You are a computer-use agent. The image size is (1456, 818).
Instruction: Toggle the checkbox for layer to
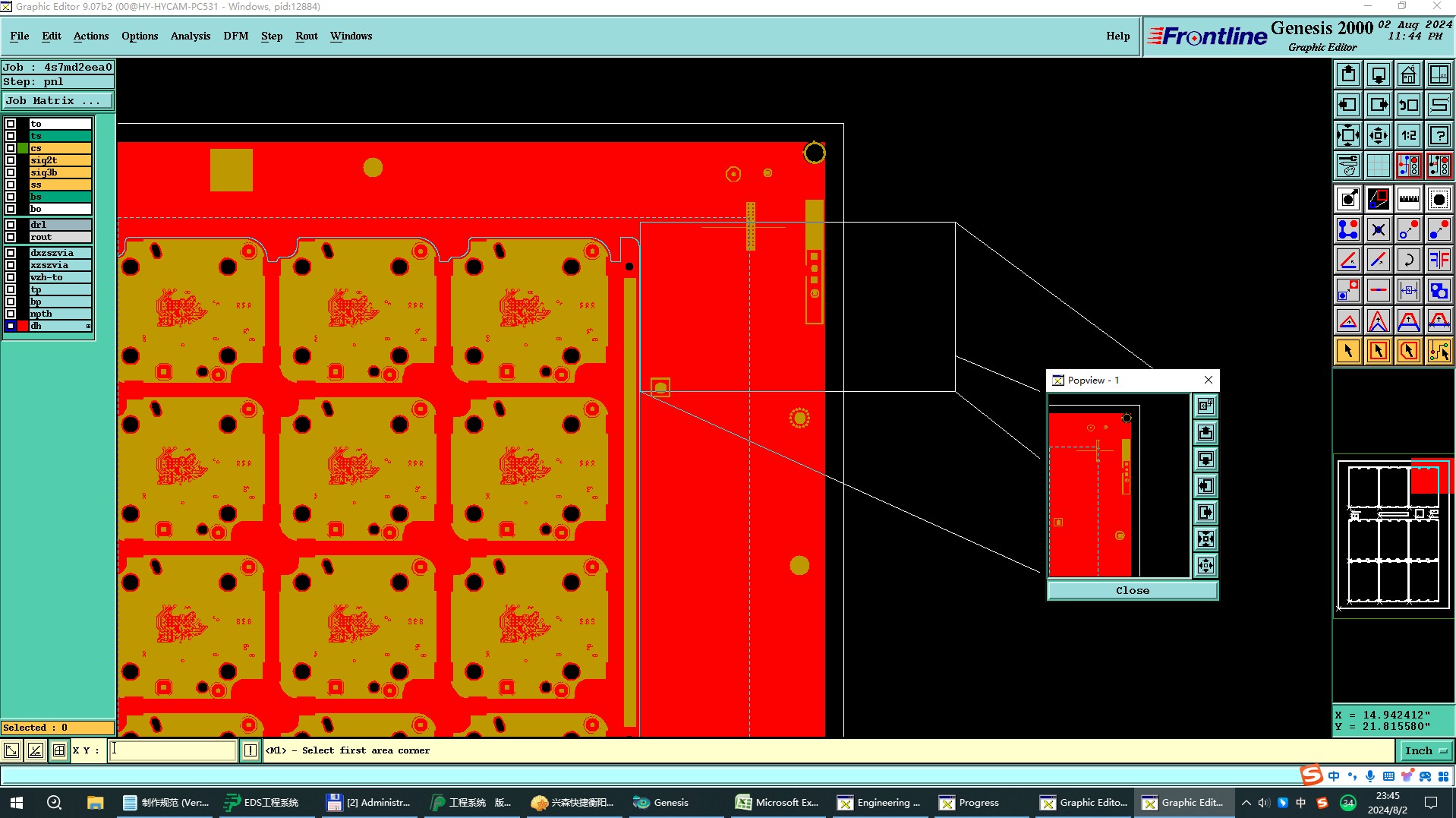click(11, 124)
